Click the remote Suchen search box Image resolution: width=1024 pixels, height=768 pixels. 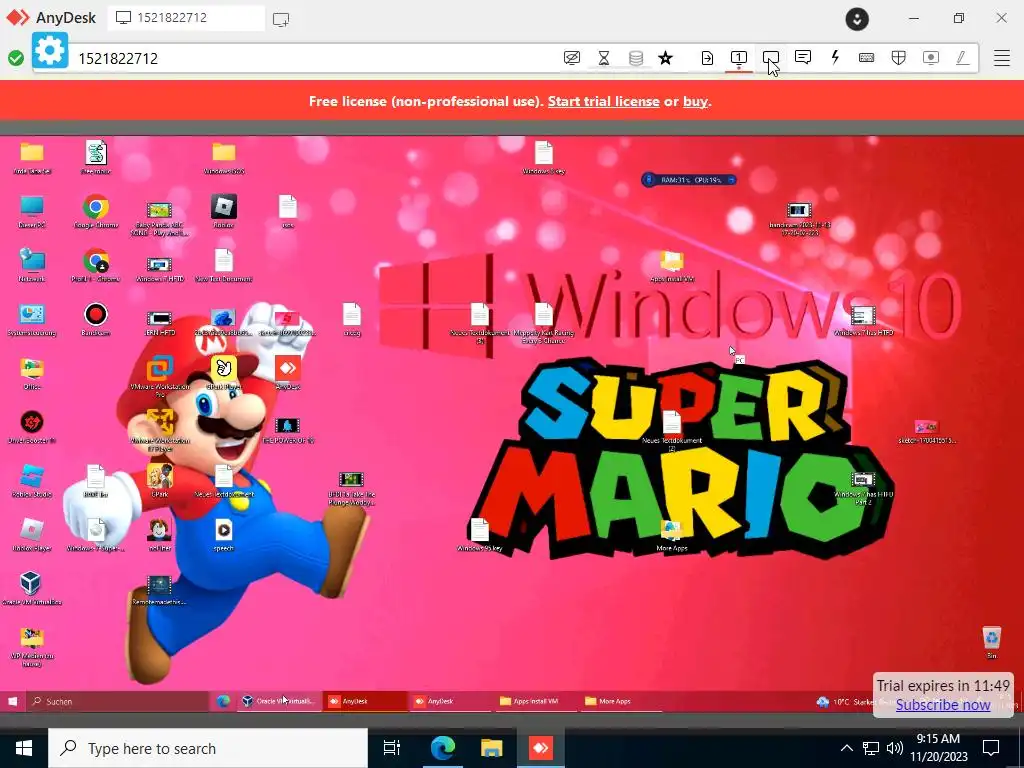(x=118, y=701)
